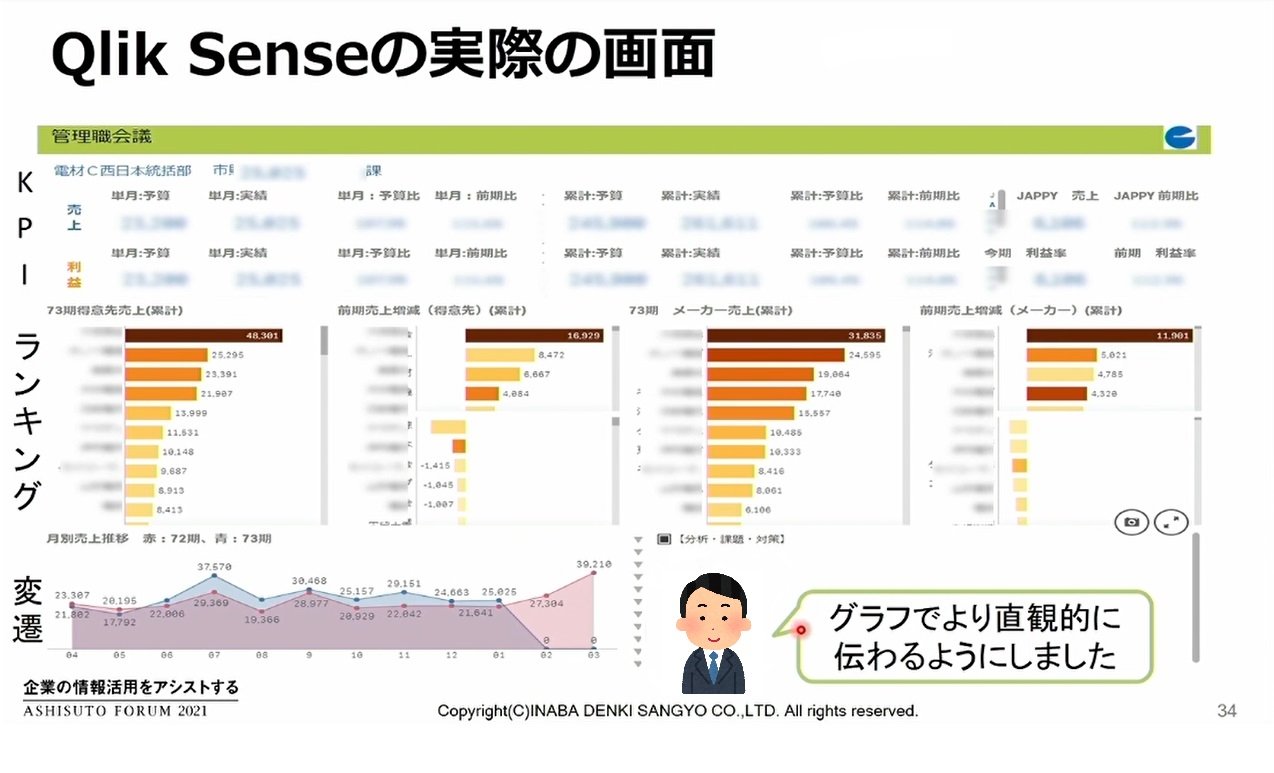
Task: Select the 48,301 bar in customer sales
Action: click(x=203, y=335)
